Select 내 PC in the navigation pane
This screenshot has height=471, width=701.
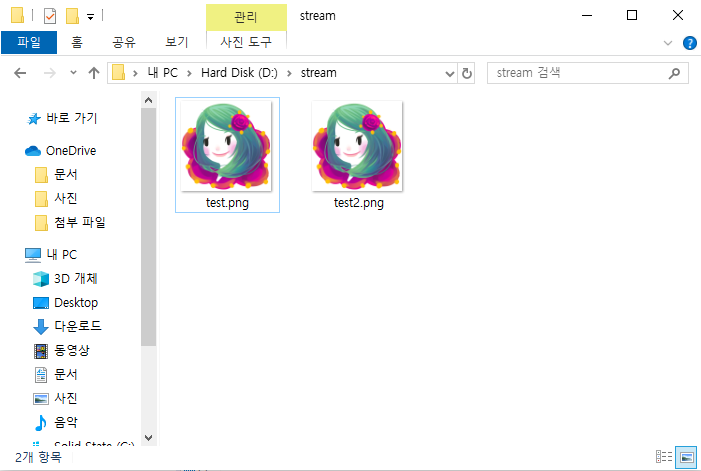tap(62, 255)
